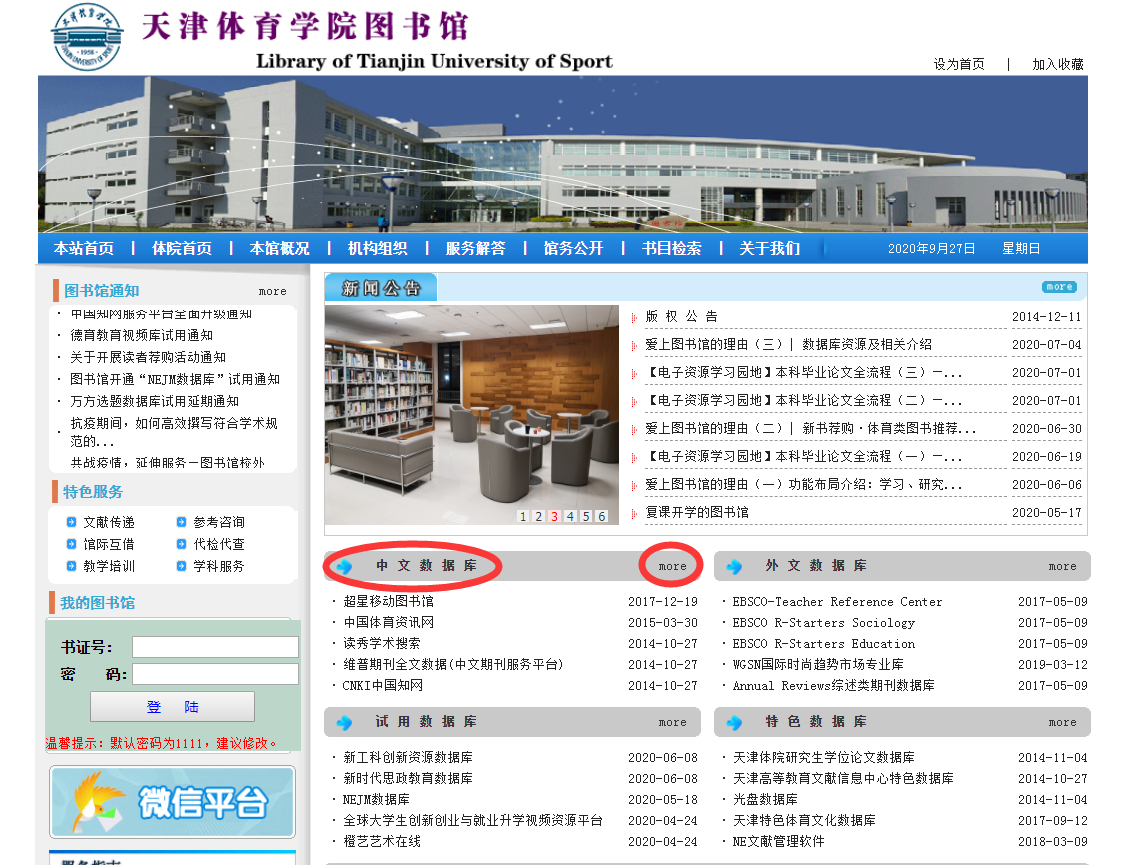Open 读秀学术搜索 link
This screenshot has width=1138, height=865.
pyautogui.click(x=382, y=643)
